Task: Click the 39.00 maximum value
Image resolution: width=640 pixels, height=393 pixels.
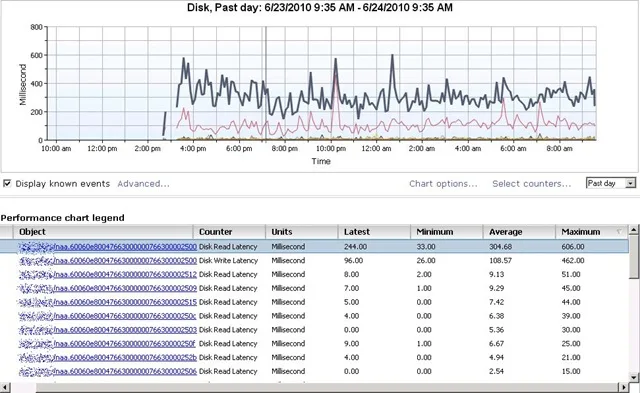Action: (571, 316)
